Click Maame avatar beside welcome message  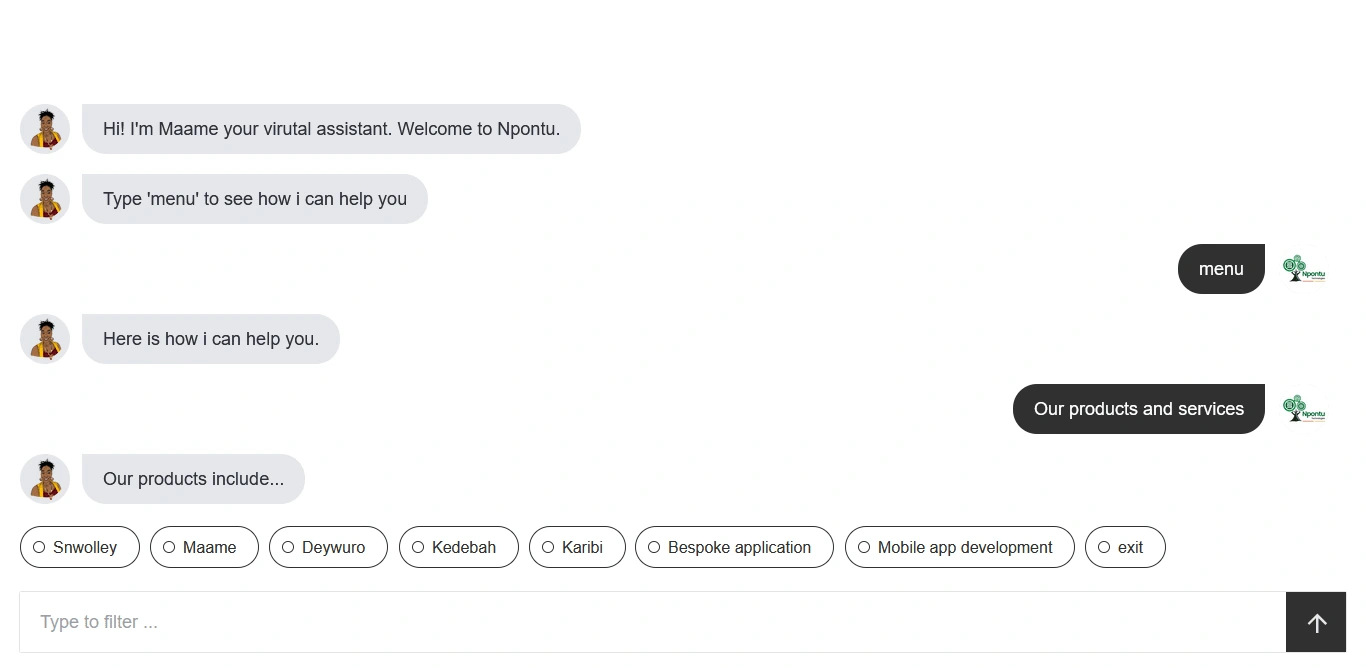pyautogui.click(x=45, y=129)
